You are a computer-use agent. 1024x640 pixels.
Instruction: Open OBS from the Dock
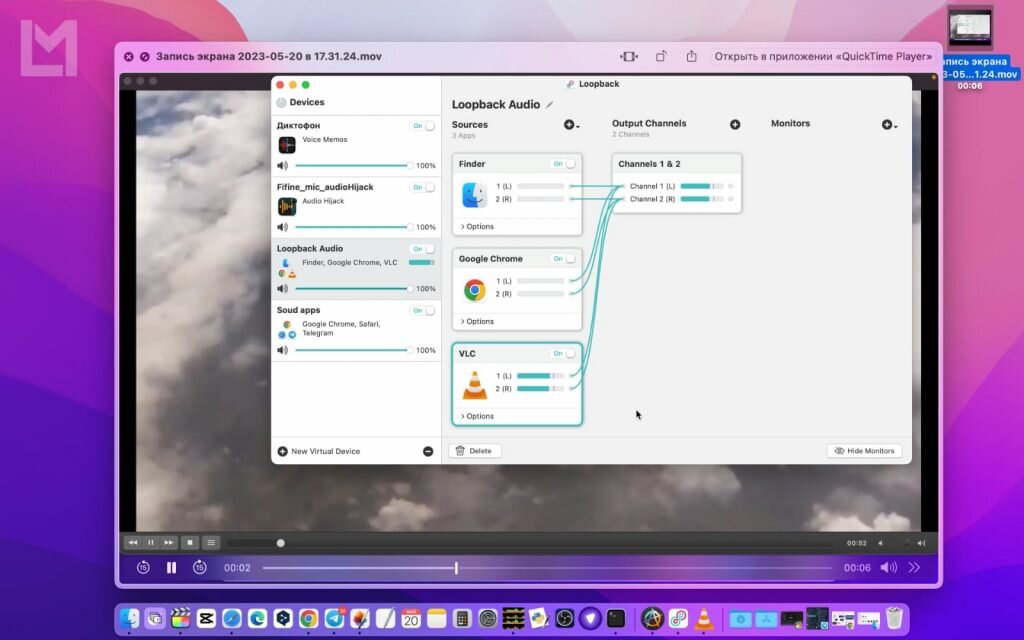click(x=564, y=618)
